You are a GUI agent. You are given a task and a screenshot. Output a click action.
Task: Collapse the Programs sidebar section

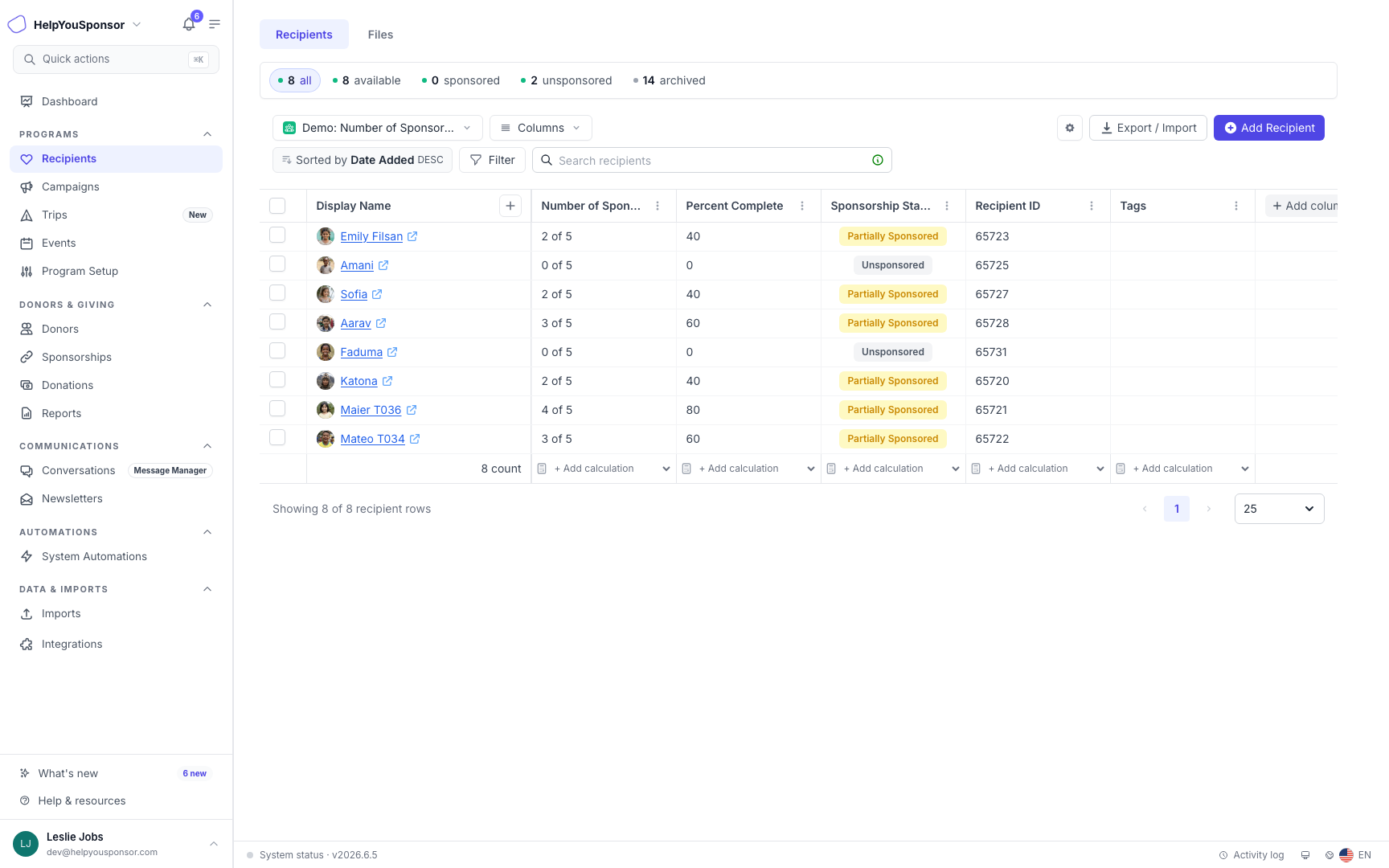pos(207,134)
